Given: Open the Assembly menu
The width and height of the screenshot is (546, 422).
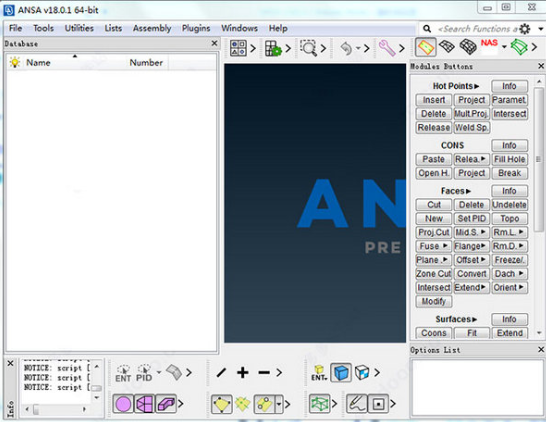Looking at the screenshot, I should point(152,28).
